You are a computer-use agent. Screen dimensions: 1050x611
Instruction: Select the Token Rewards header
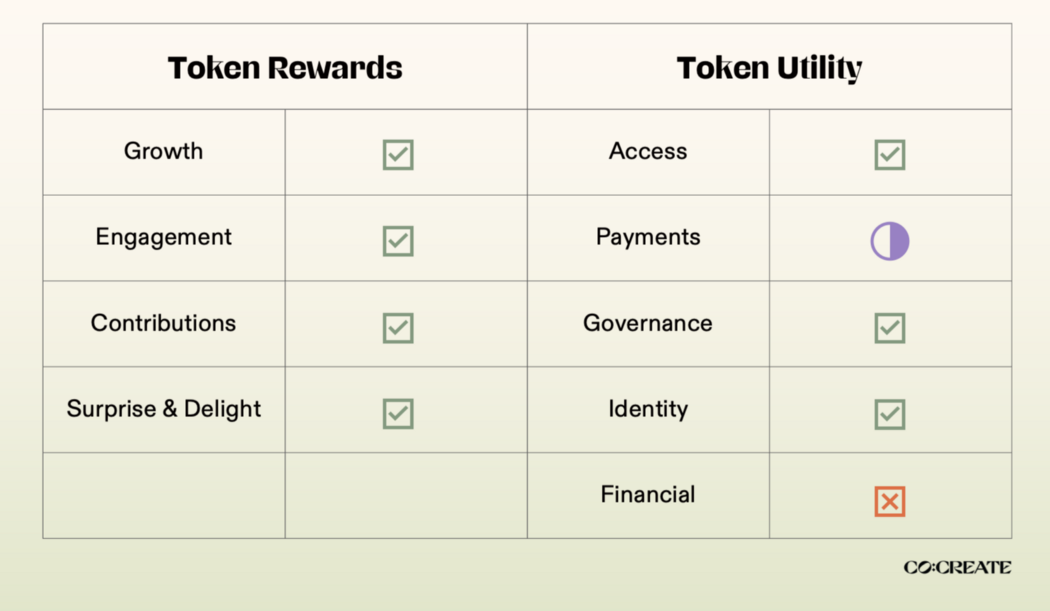pos(285,68)
